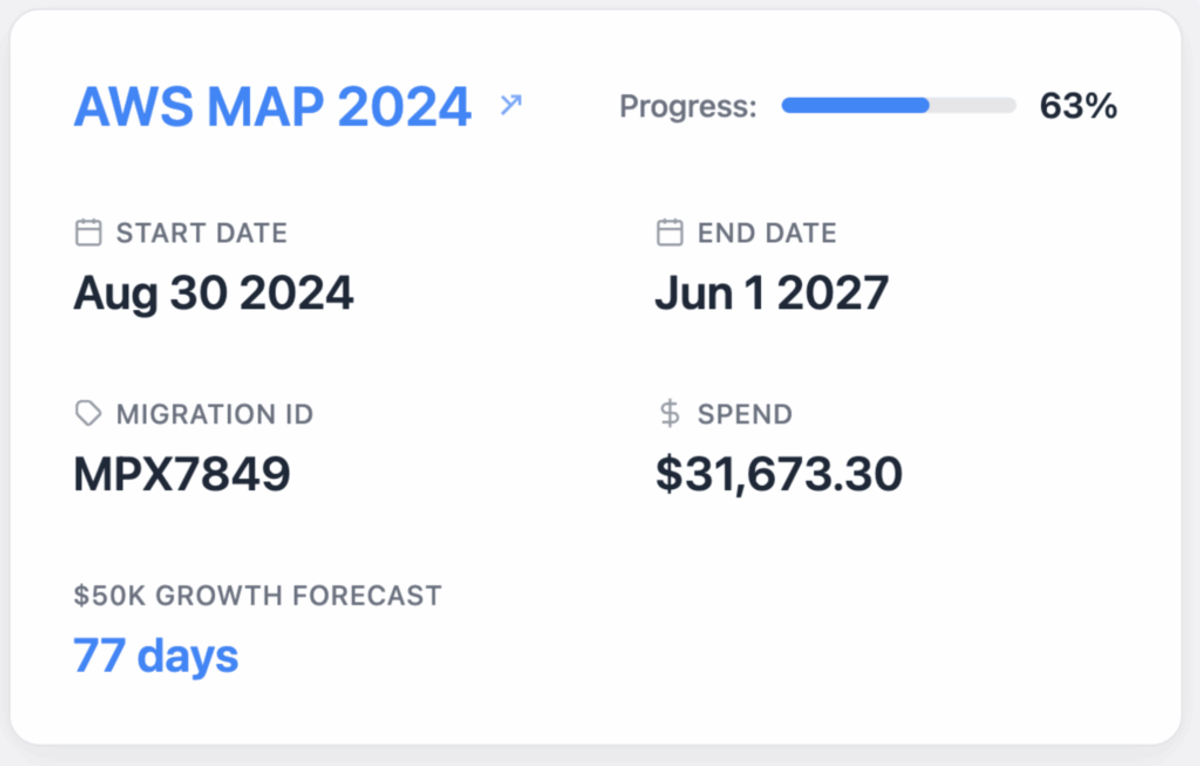
Task: Click the gray unfilled progress bar portion
Action: [973, 105]
